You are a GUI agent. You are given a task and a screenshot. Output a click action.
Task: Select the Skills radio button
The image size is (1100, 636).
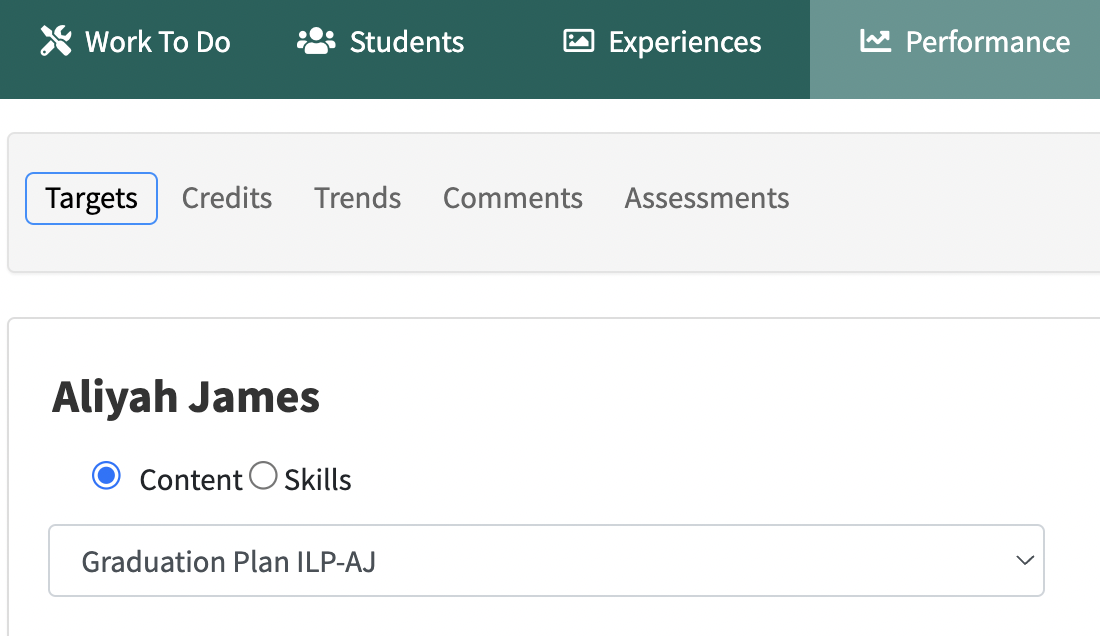263,477
